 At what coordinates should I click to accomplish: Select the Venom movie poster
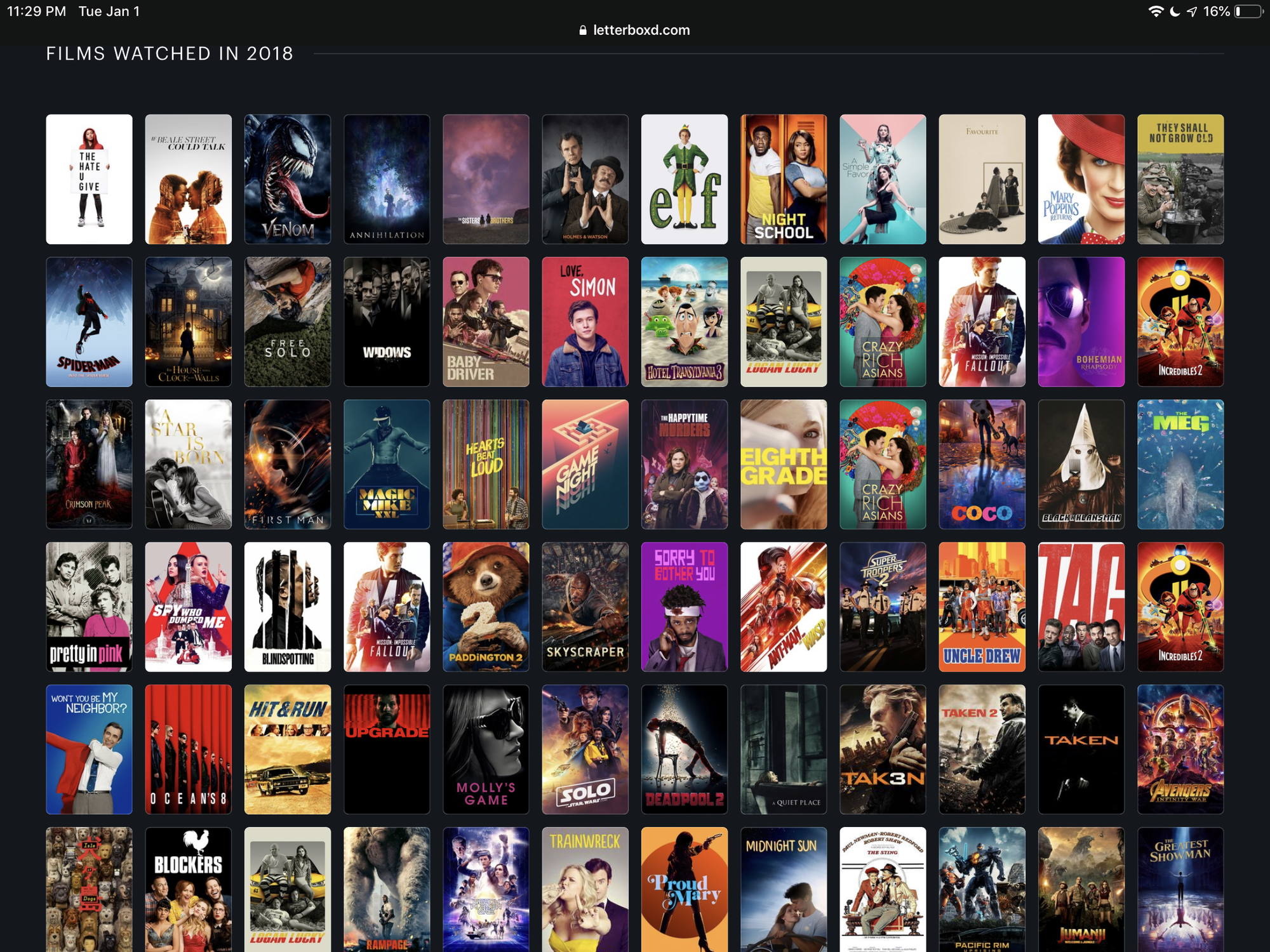[287, 179]
